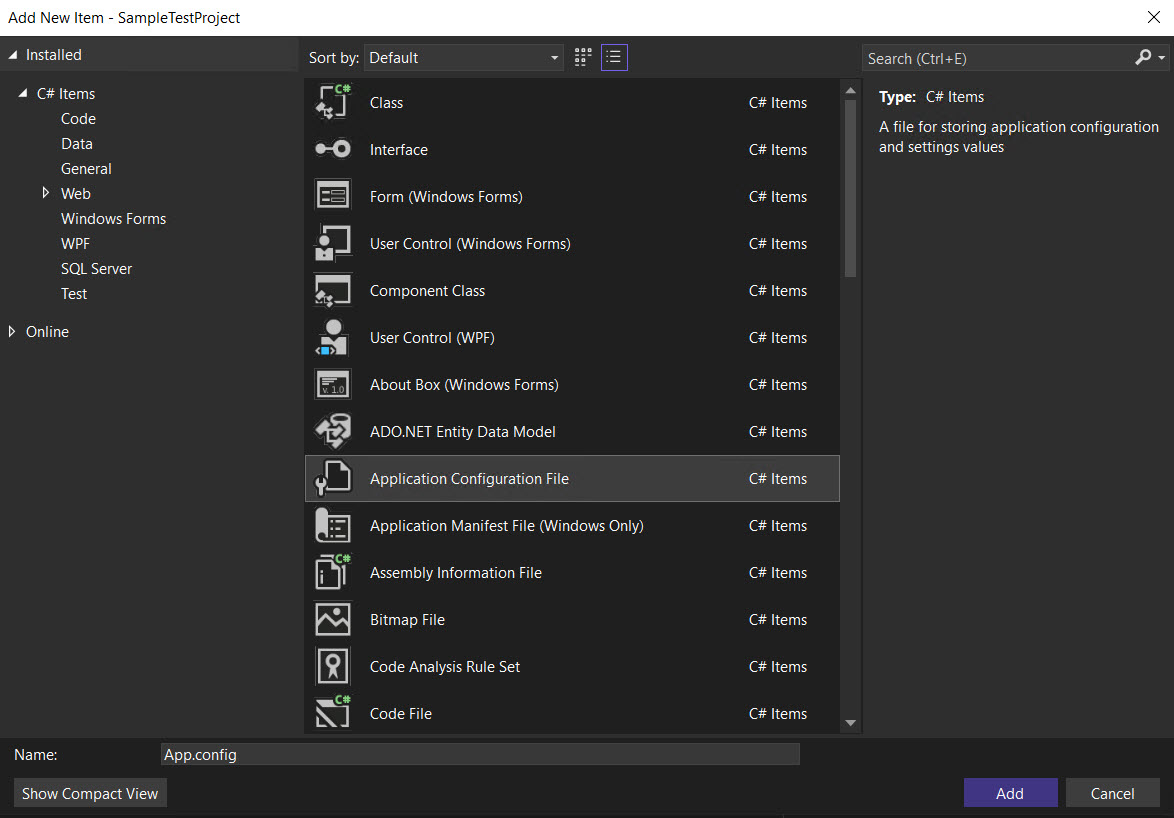Select the Class item icon
Viewport: 1174px width, 818px height.
[x=333, y=101]
